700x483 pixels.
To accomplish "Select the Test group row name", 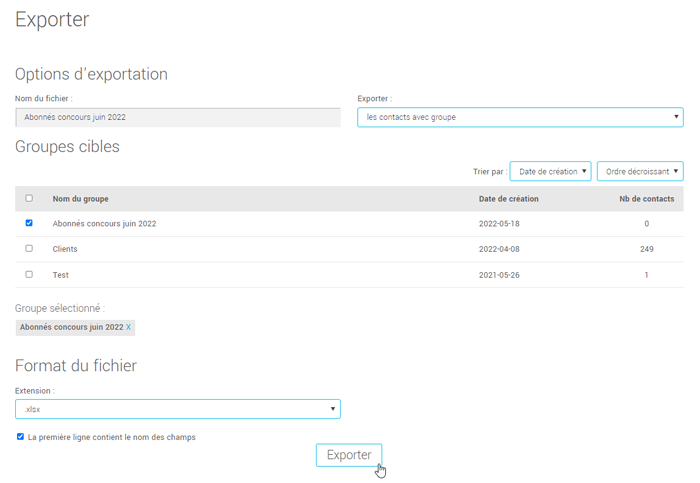I will tap(60, 275).
